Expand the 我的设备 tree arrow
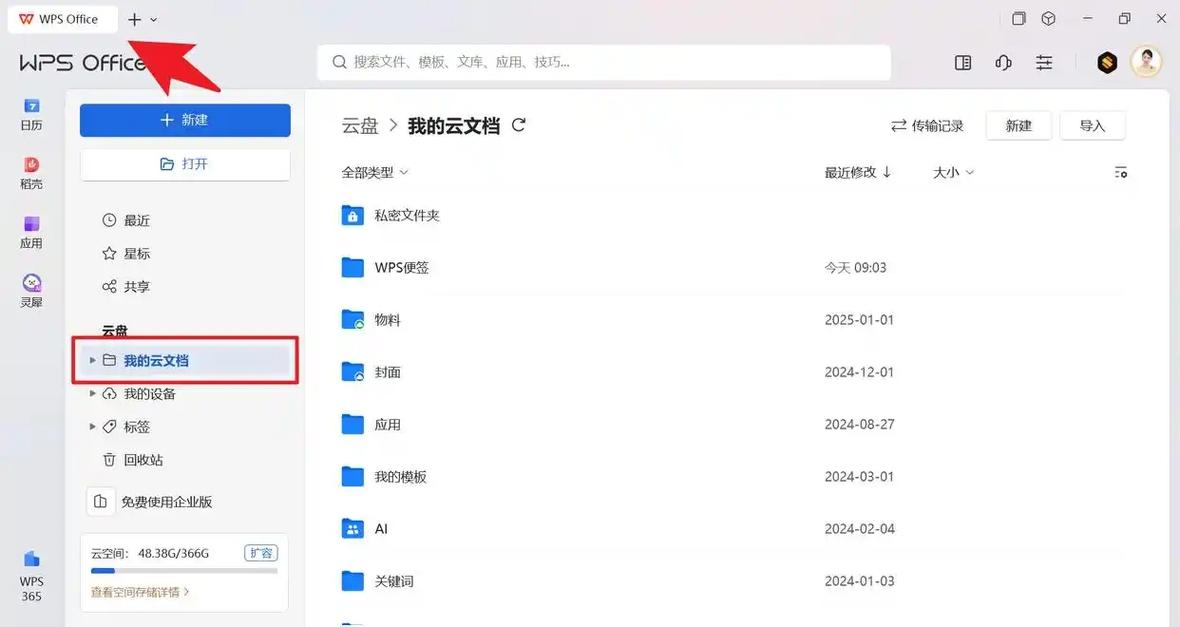Screen dimensions: 1180x627 click(x=93, y=394)
